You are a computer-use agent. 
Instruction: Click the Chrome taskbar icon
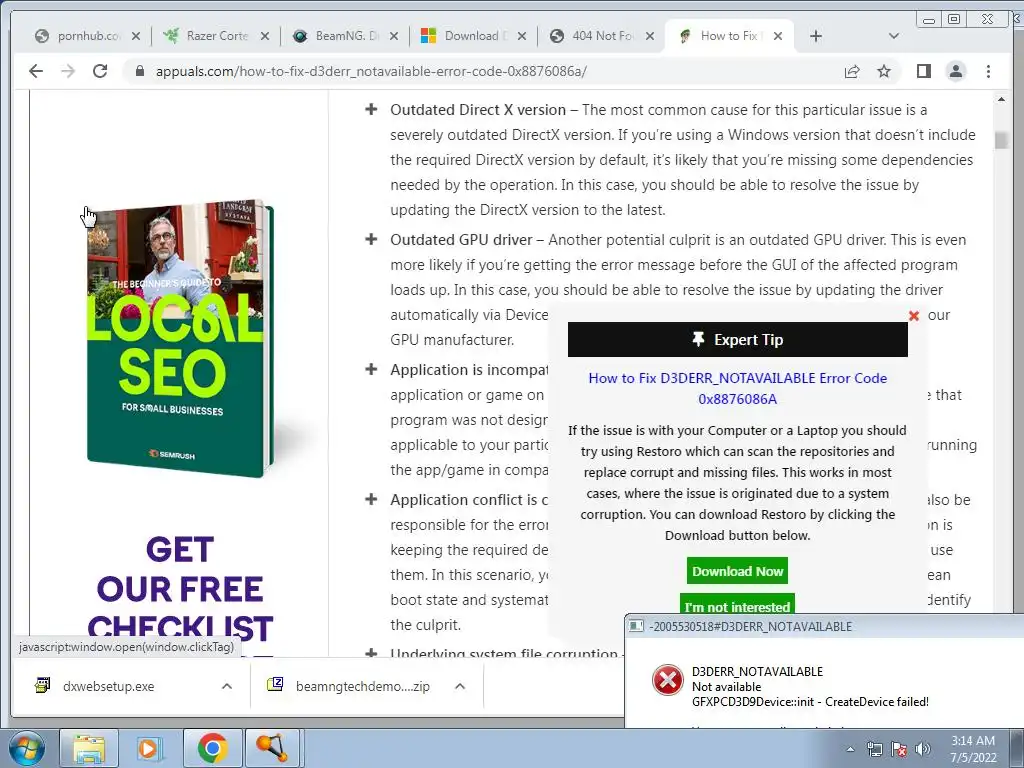(x=212, y=748)
